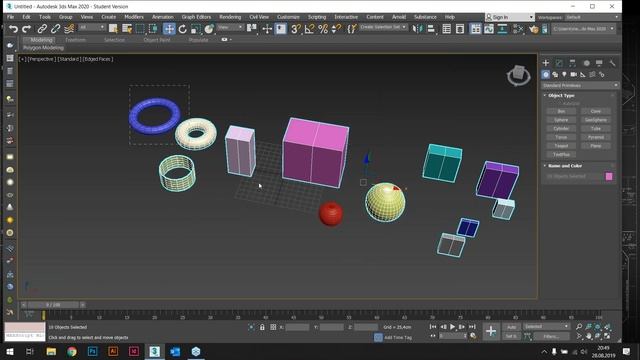
Task: Activate the Select and Rotate tool
Action: [x=182, y=29]
